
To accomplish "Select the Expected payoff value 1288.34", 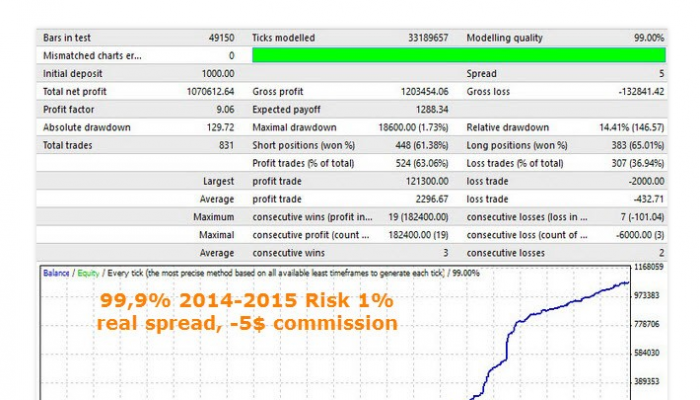I will (432, 109).
